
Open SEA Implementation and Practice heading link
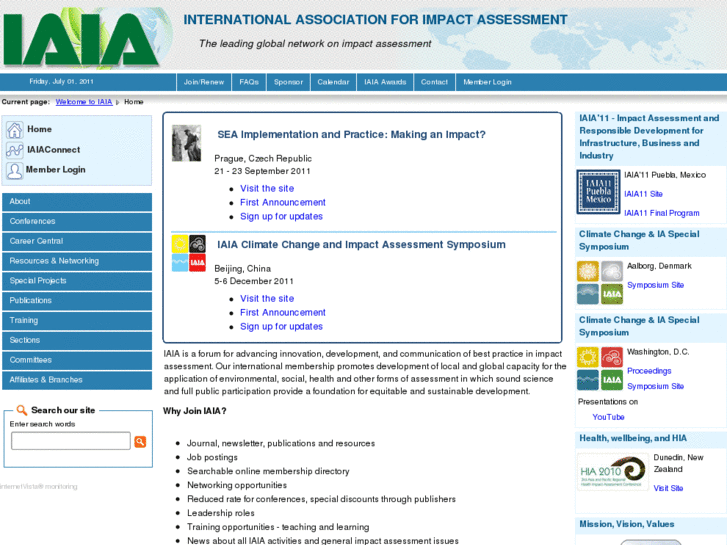point(351,135)
